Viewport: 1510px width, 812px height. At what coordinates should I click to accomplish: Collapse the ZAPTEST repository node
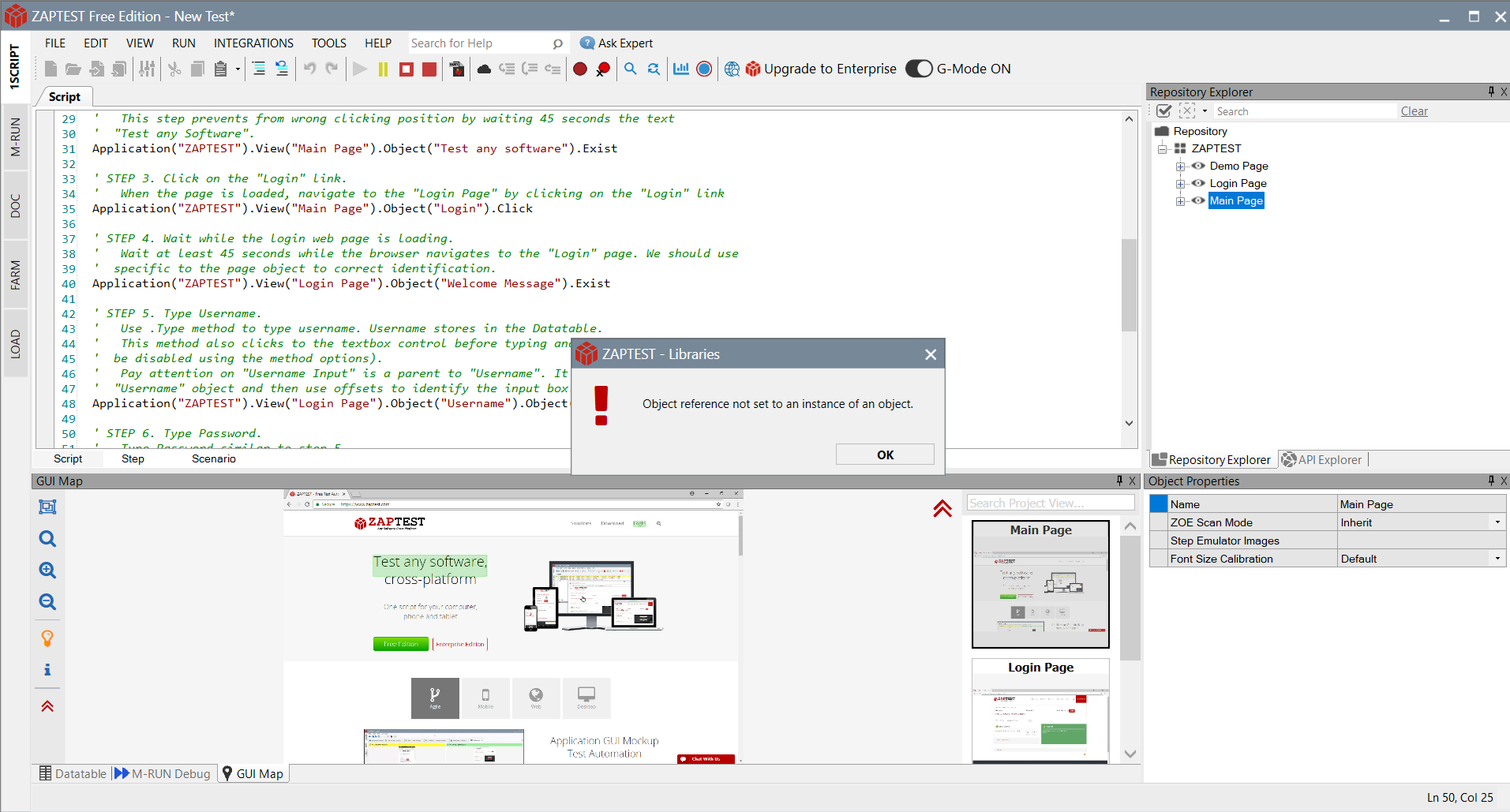[1163, 149]
